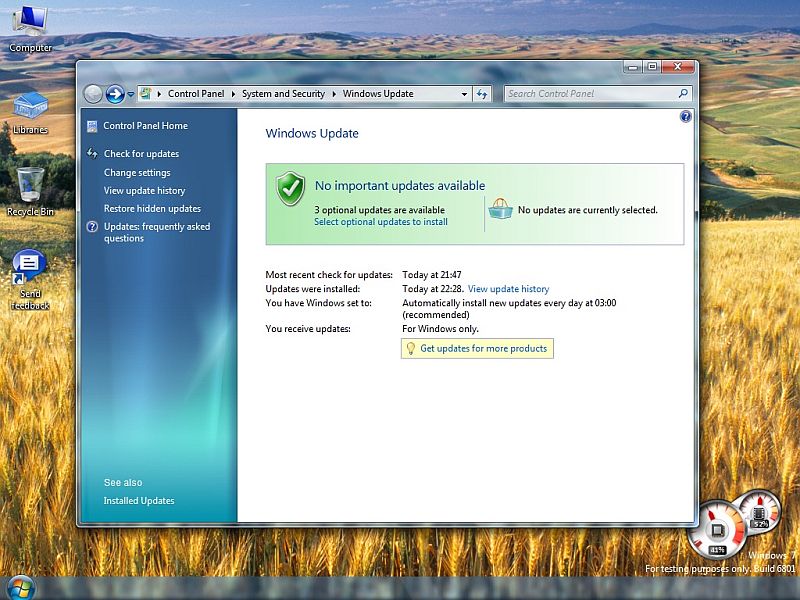Viewport: 800px width, 600px height.
Task: Click the memory gauge gadget
Action: (x=760, y=510)
